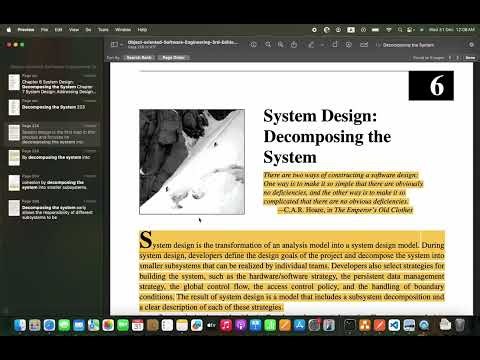This screenshot has width=480, height=360.
Task: Open Maps from the Dock
Action: coord(93,325)
